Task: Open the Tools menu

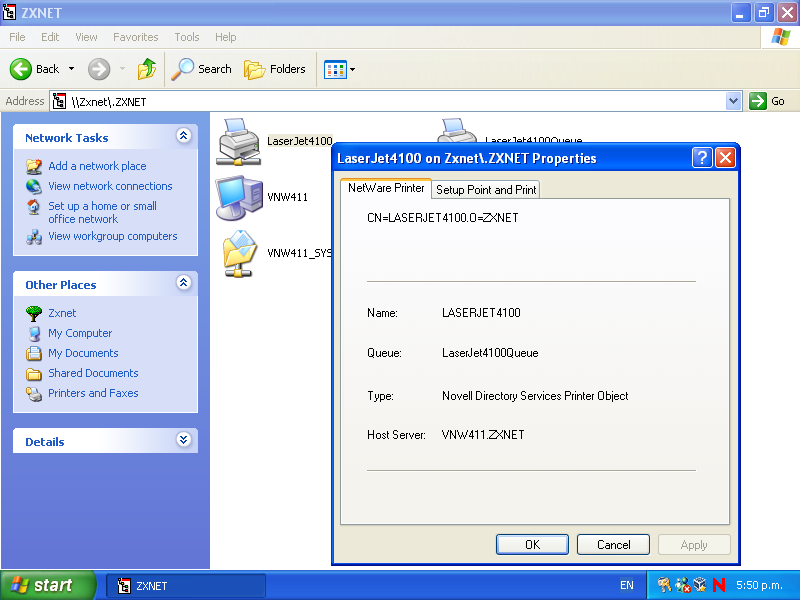Action: tap(187, 37)
